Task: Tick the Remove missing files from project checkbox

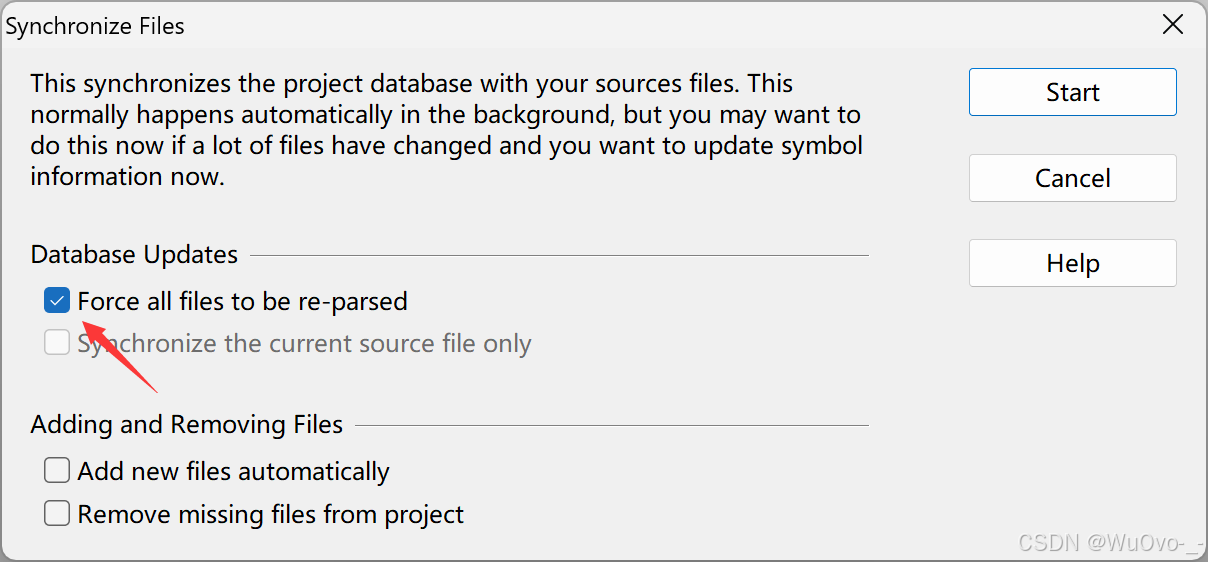Action: (57, 514)
